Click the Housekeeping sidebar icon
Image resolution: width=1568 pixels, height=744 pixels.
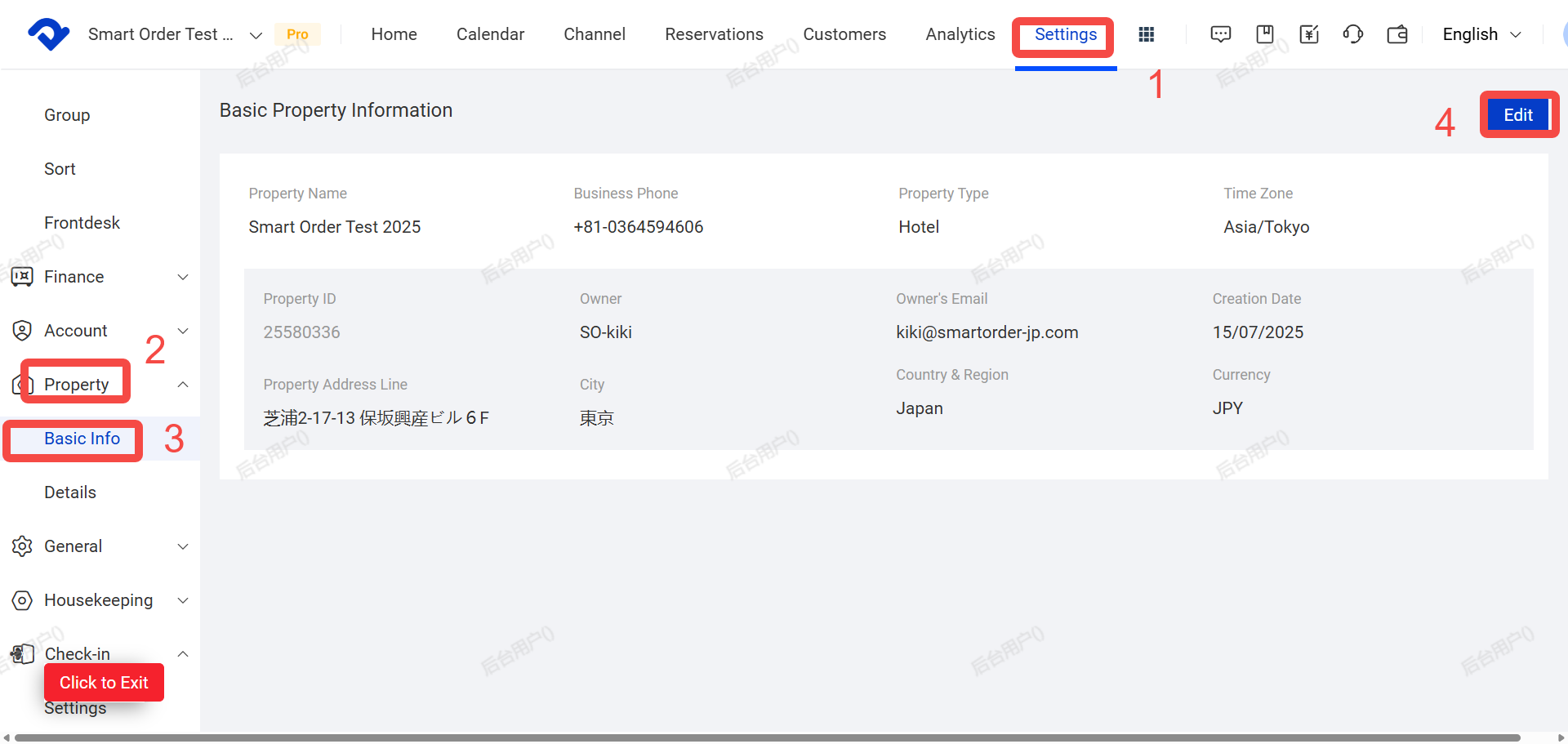coord(22,600)
